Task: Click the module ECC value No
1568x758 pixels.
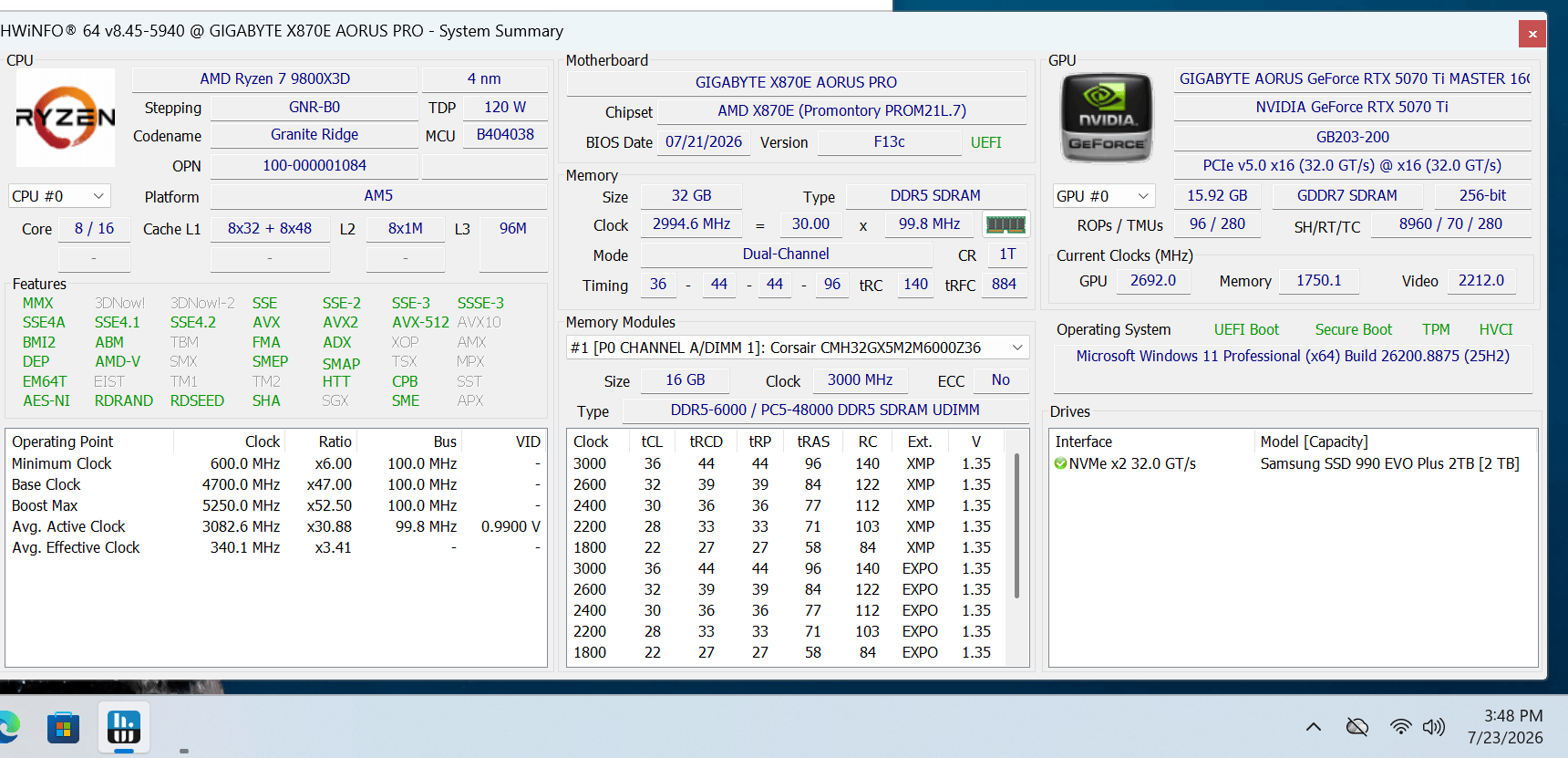Action: 1000,380
